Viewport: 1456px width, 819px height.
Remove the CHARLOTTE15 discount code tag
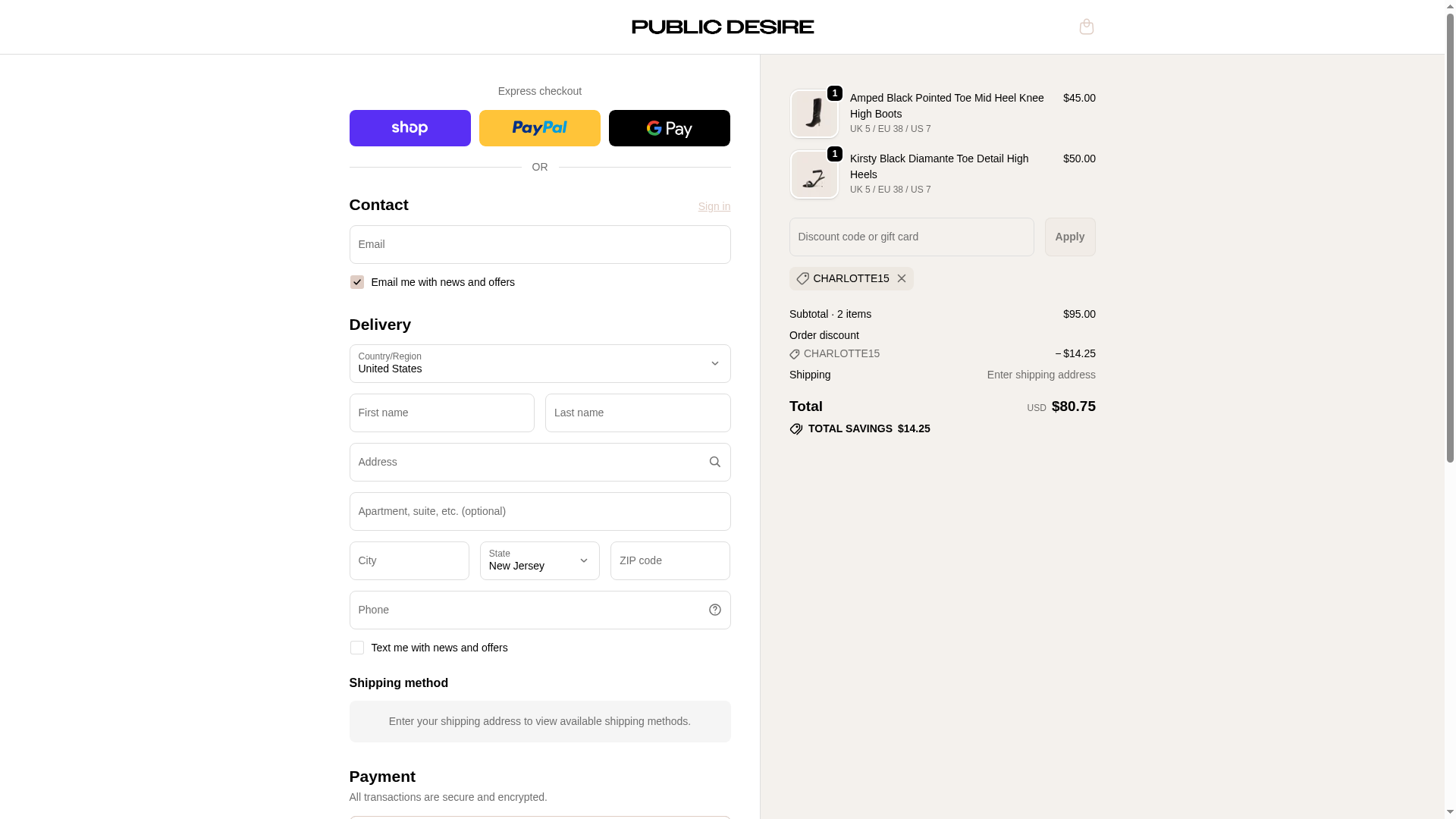coord(902,278)
